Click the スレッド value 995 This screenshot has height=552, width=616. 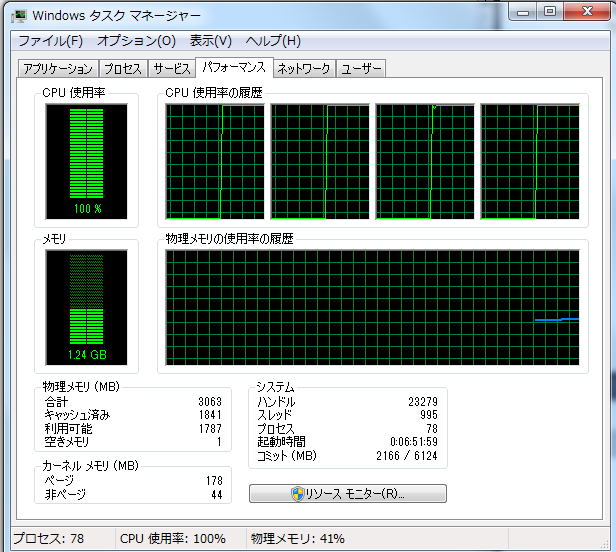point(429,415)
